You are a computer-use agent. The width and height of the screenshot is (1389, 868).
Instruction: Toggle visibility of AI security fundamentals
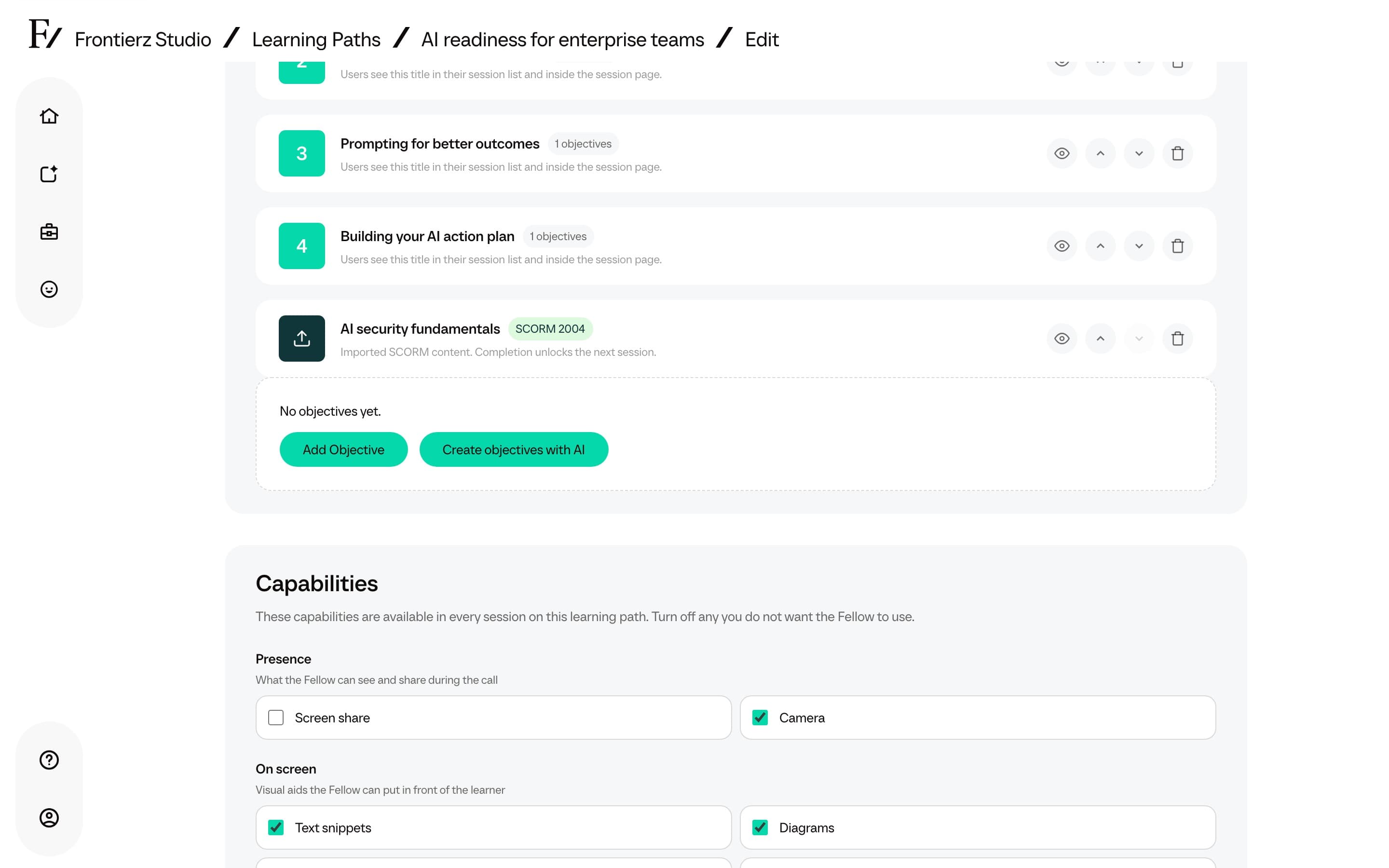pyautogui.click(x=1062, y=338)
